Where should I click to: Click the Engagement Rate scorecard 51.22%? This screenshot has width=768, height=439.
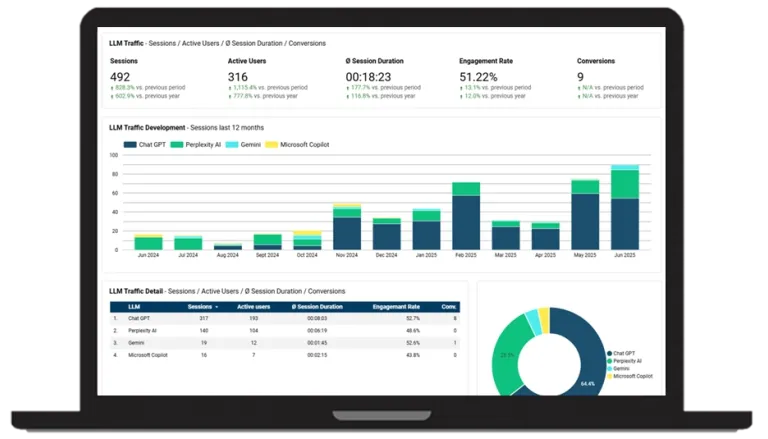tap(479, 77)
